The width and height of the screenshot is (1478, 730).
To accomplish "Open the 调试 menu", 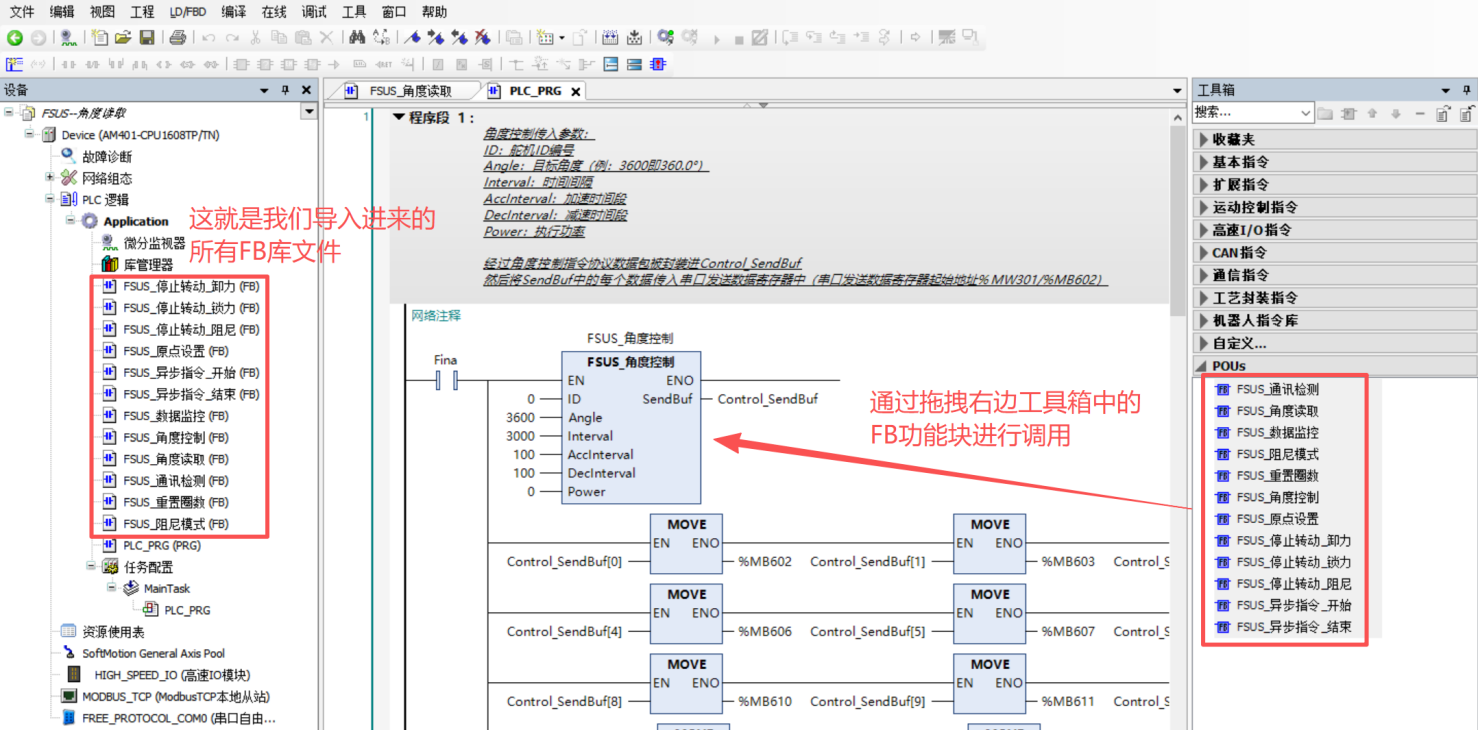I will 313,12.
